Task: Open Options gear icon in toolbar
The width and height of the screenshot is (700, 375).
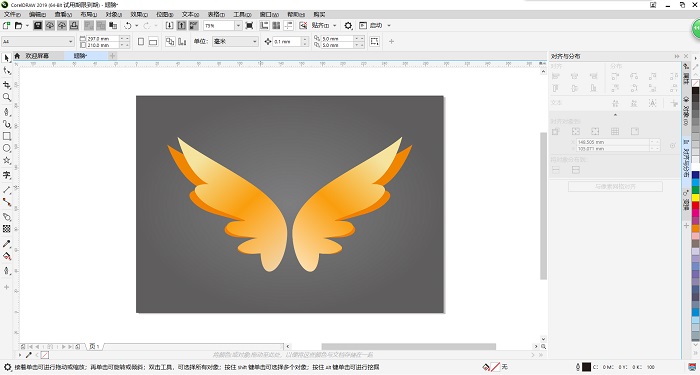Action: 348,25
